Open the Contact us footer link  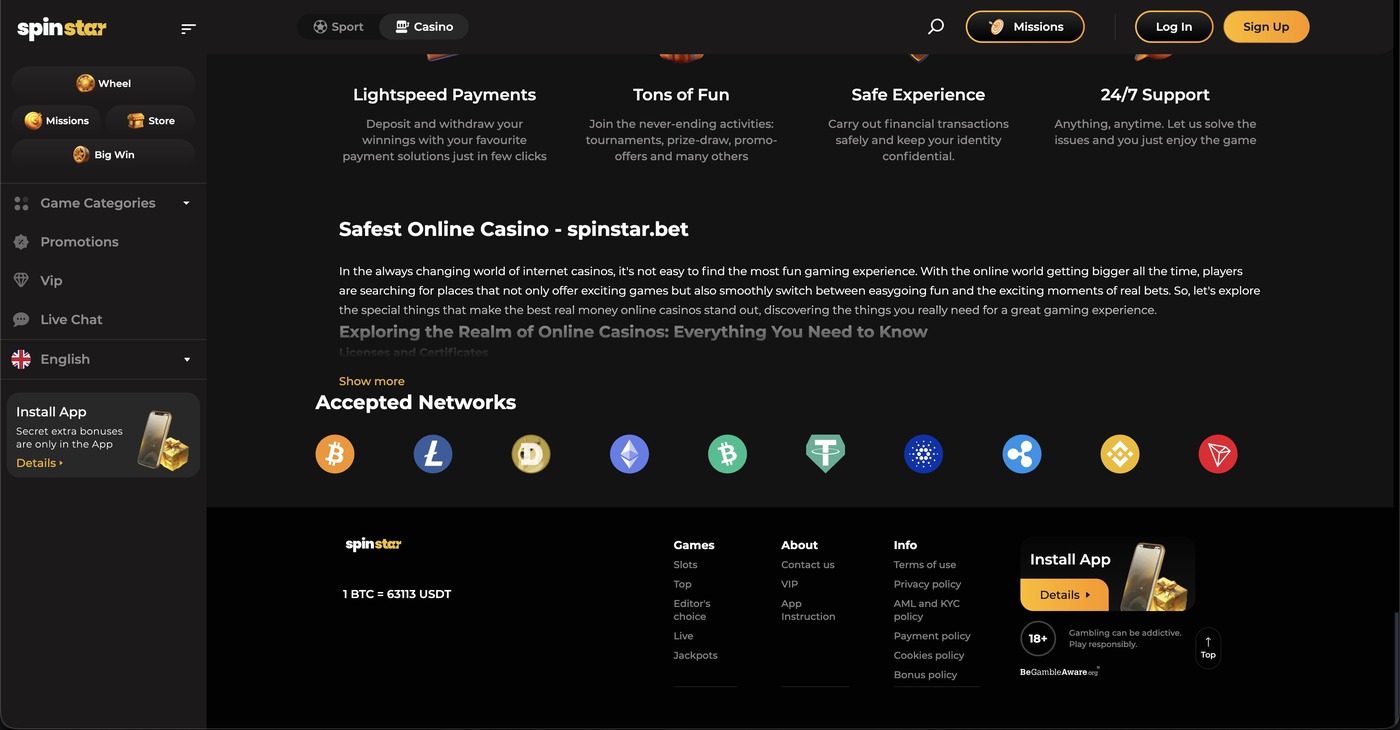click(808, 565)
